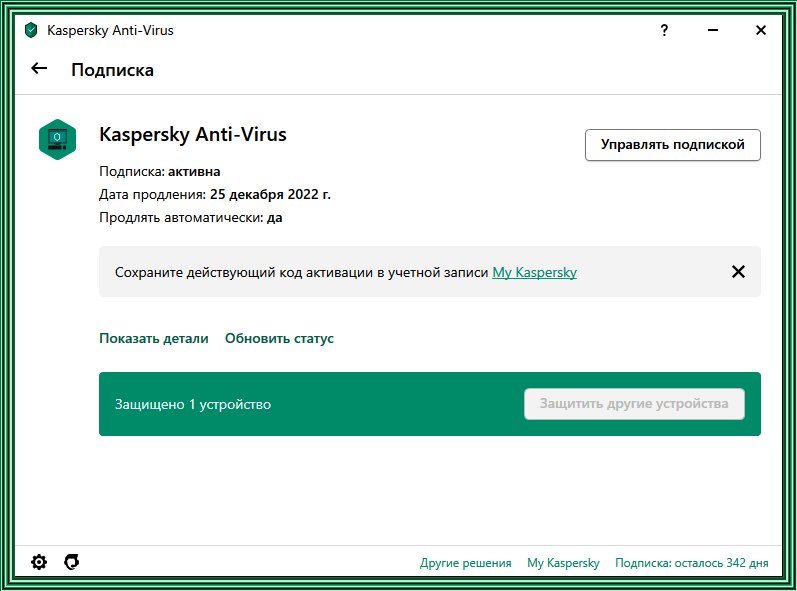Open the support headset icon in footer
This screenshot has width=797, height=591.
pyautogui.click(x=72, y=562)
